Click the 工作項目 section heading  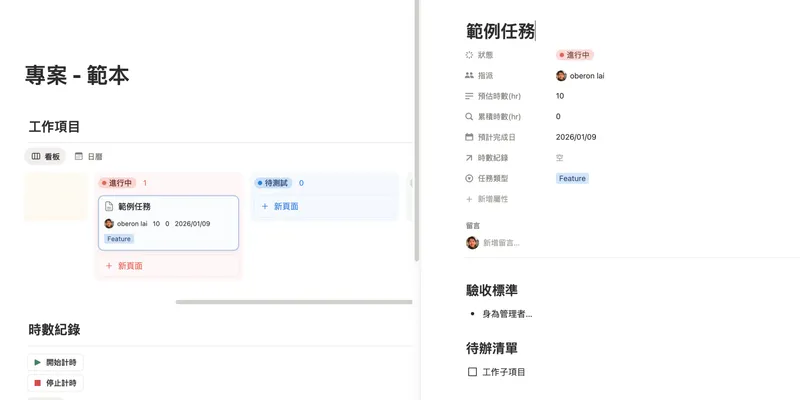click(55, 127)
